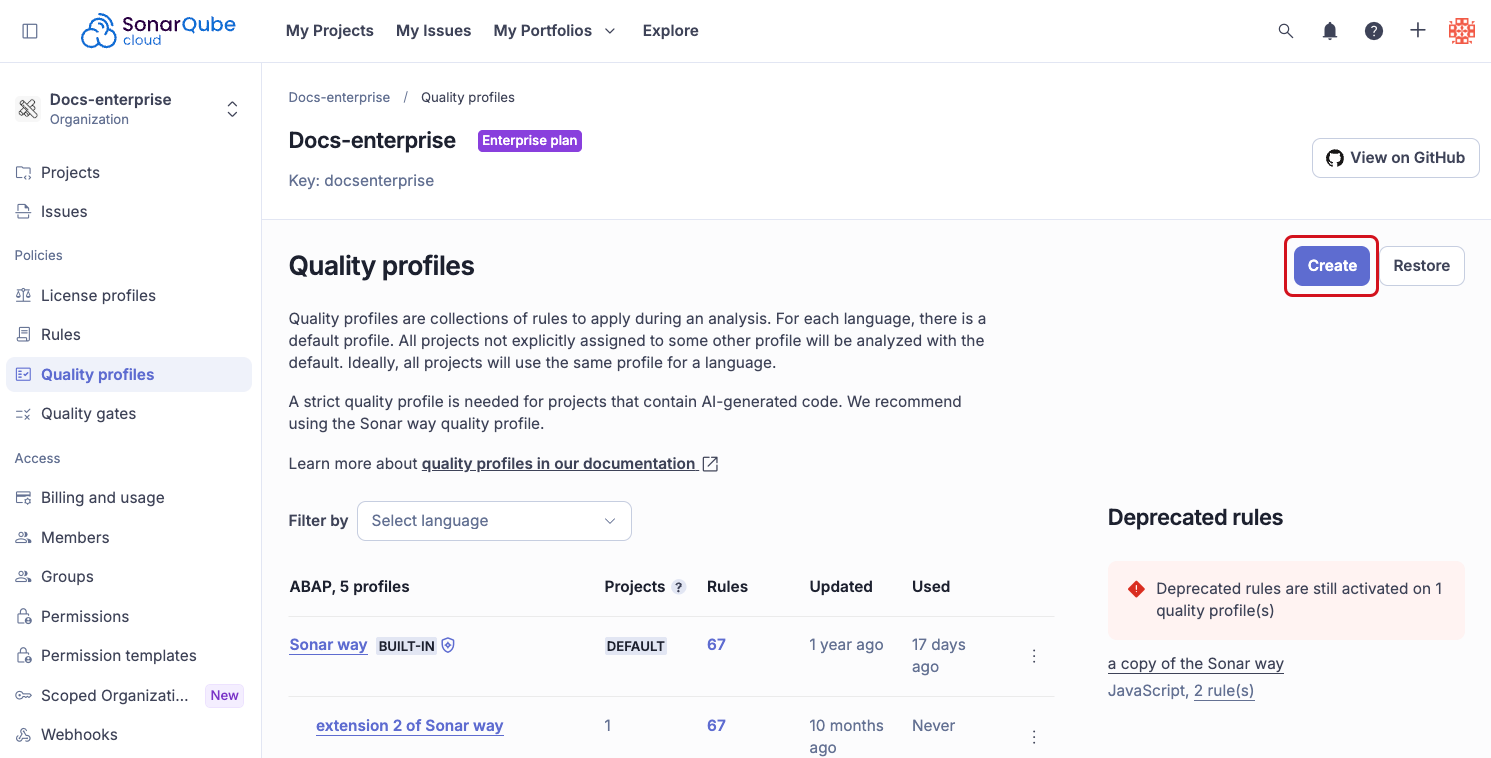Collapse the sidebar with the panel icon
The width and height of the screenshot is (1491, 758).
30,31
